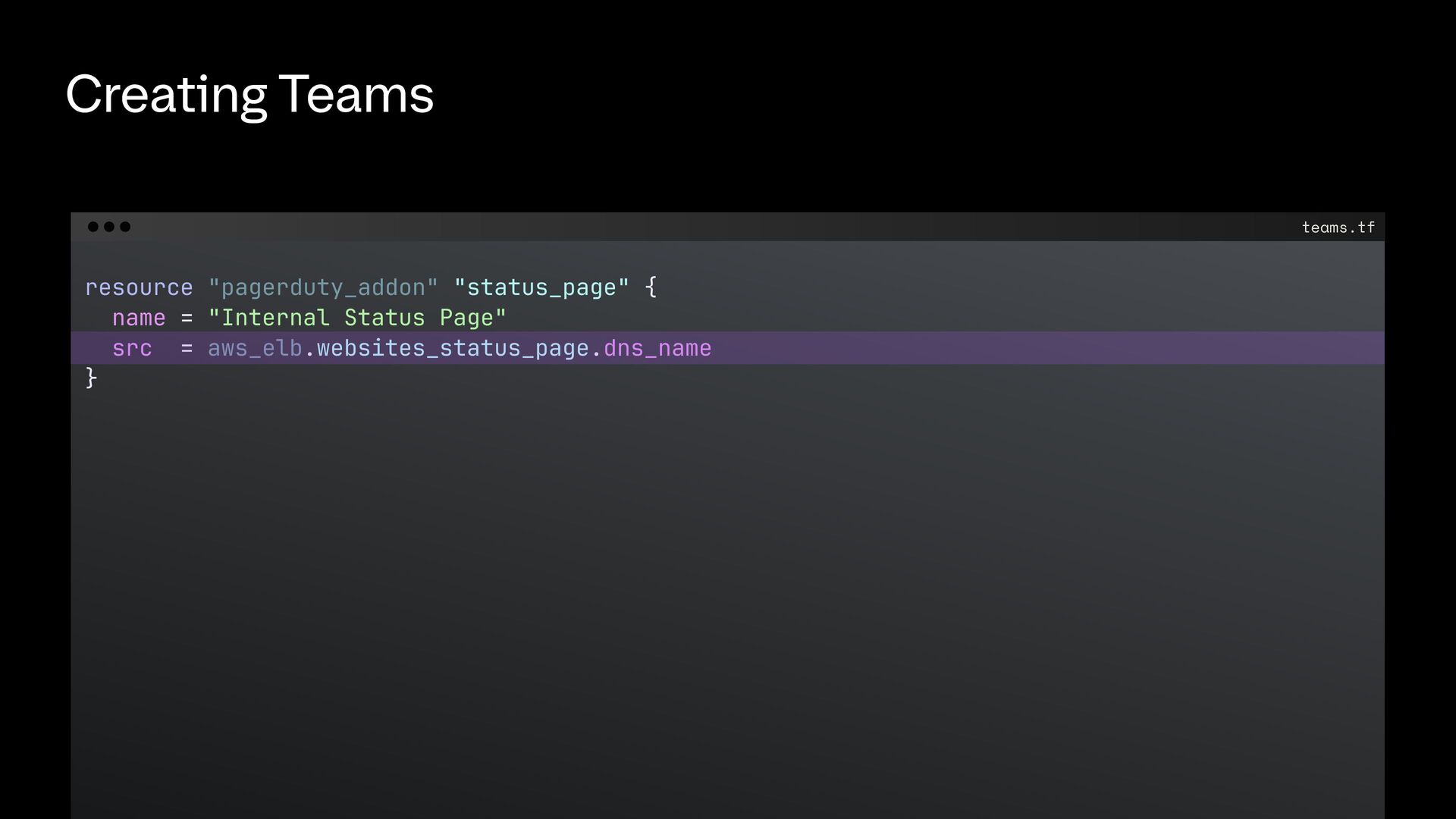Click the name attribute key
The height and width of the screenshot is (819, 1456).
coord(139,318)
